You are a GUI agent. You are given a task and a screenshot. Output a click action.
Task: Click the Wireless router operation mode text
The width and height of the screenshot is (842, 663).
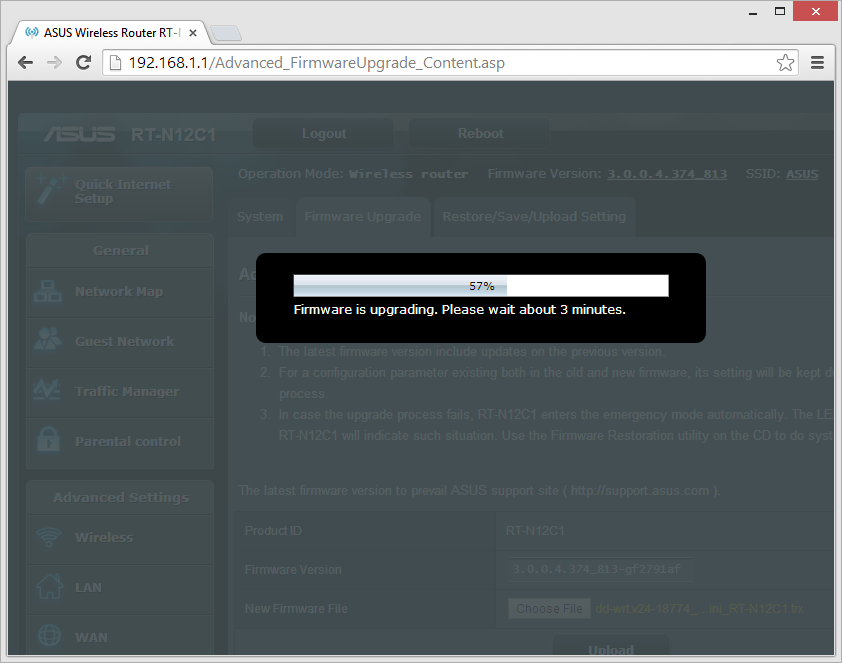pos(408,174)
